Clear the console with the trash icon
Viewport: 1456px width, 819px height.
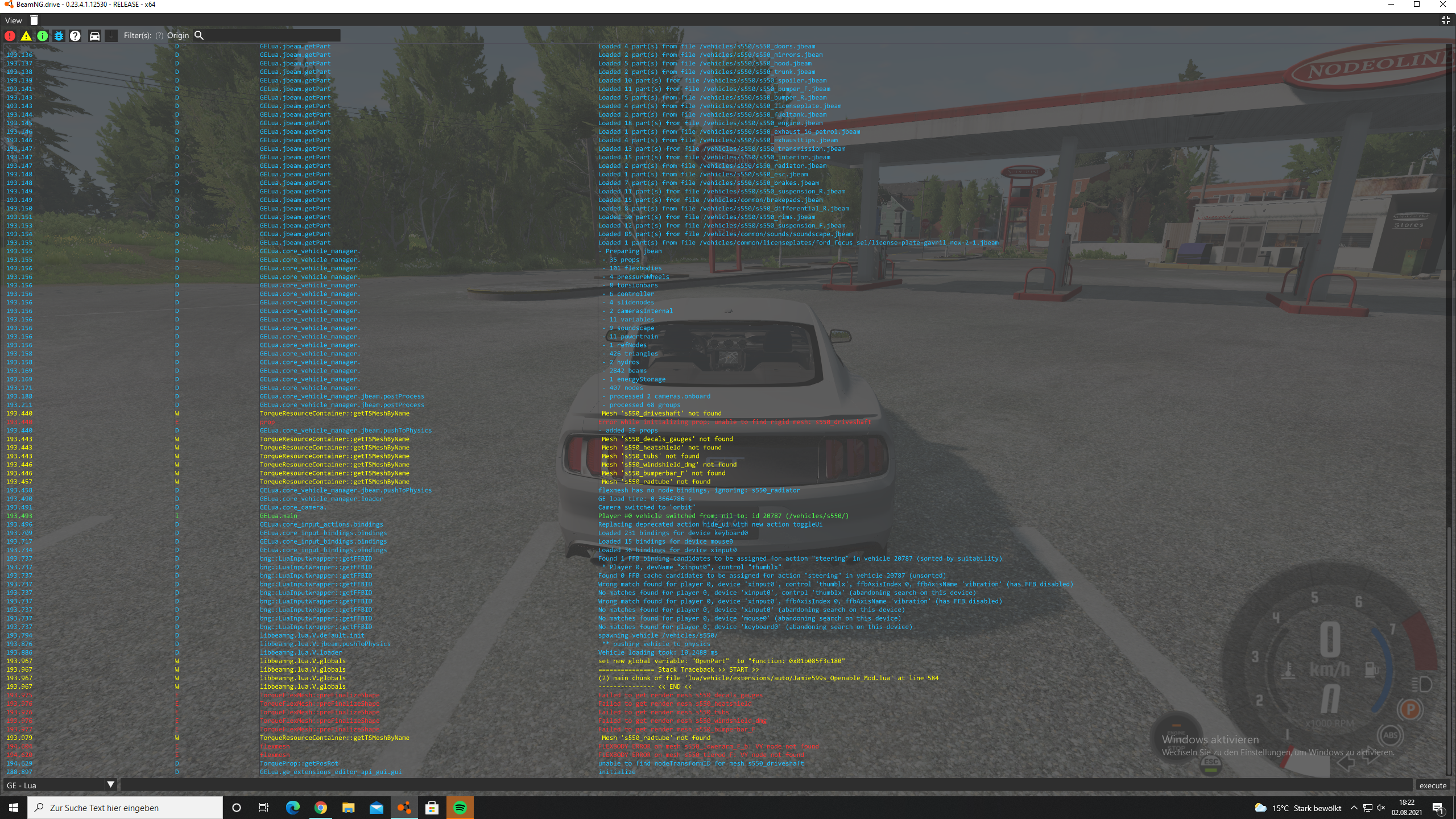coord(34,20)
